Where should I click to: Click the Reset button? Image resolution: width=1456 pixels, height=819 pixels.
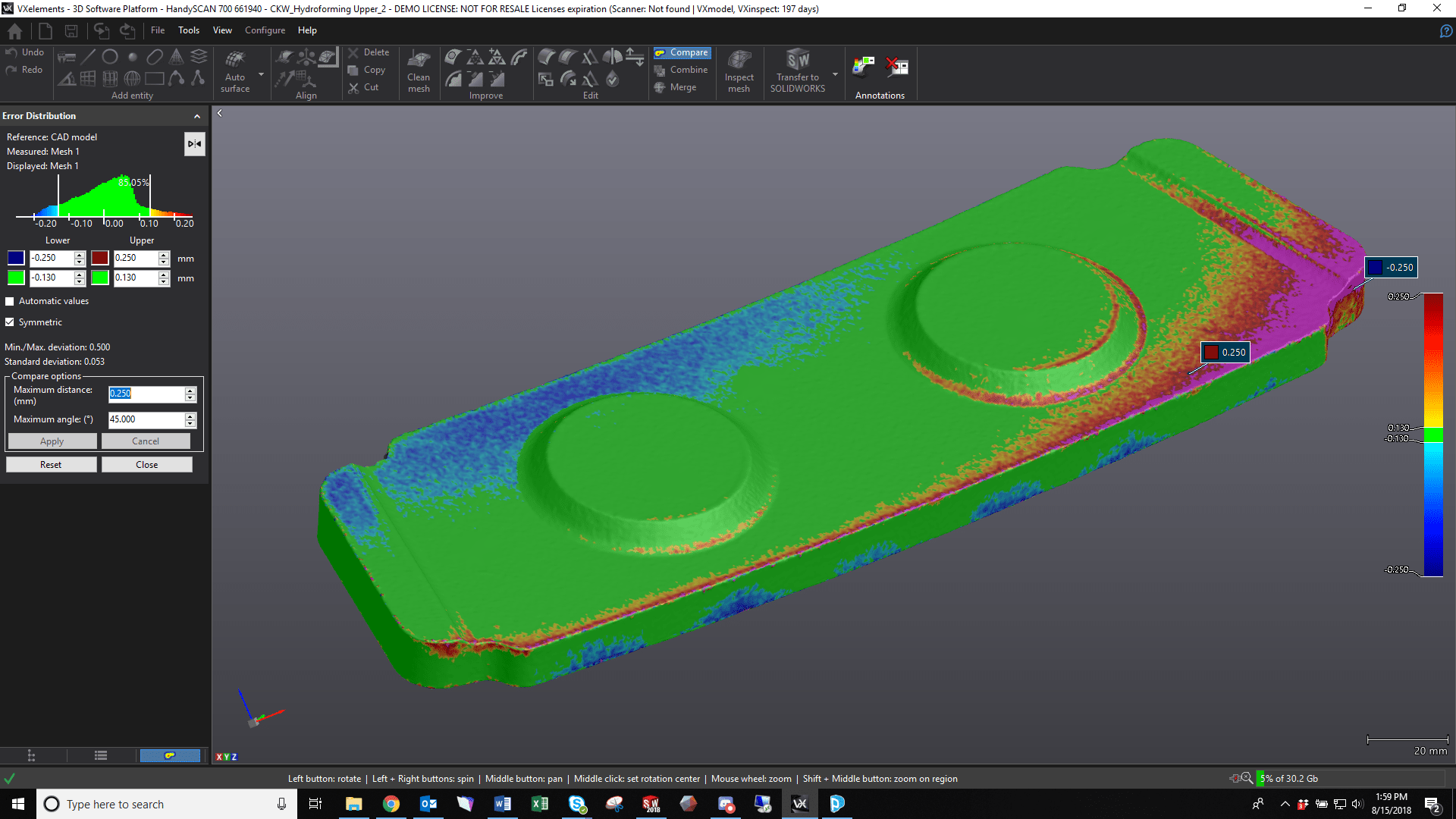pyautogui.click(x=51, y=465)
